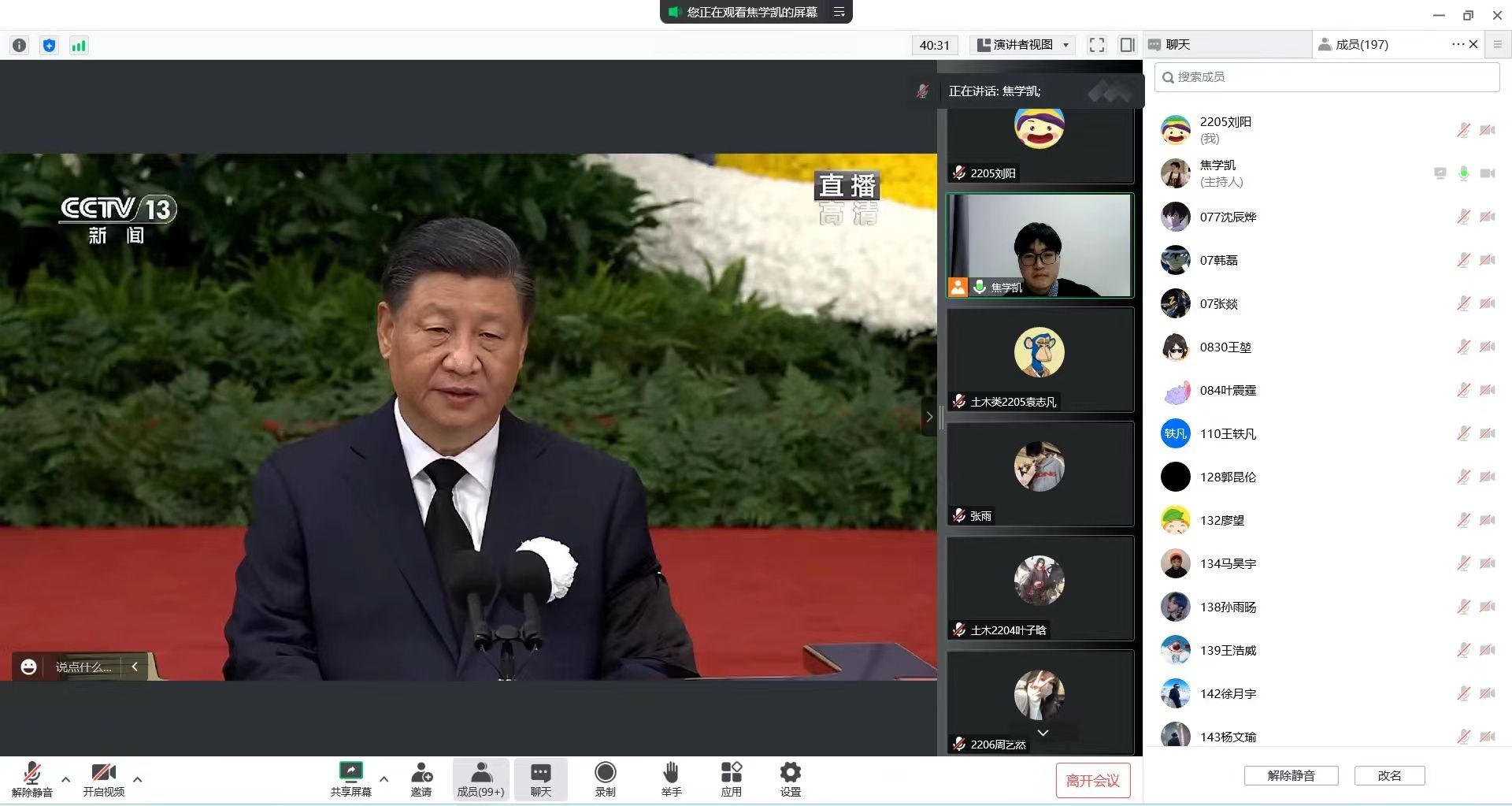
Task: Open the 演讲者视图 view dropdown
Action: (x=1024, y=45)
